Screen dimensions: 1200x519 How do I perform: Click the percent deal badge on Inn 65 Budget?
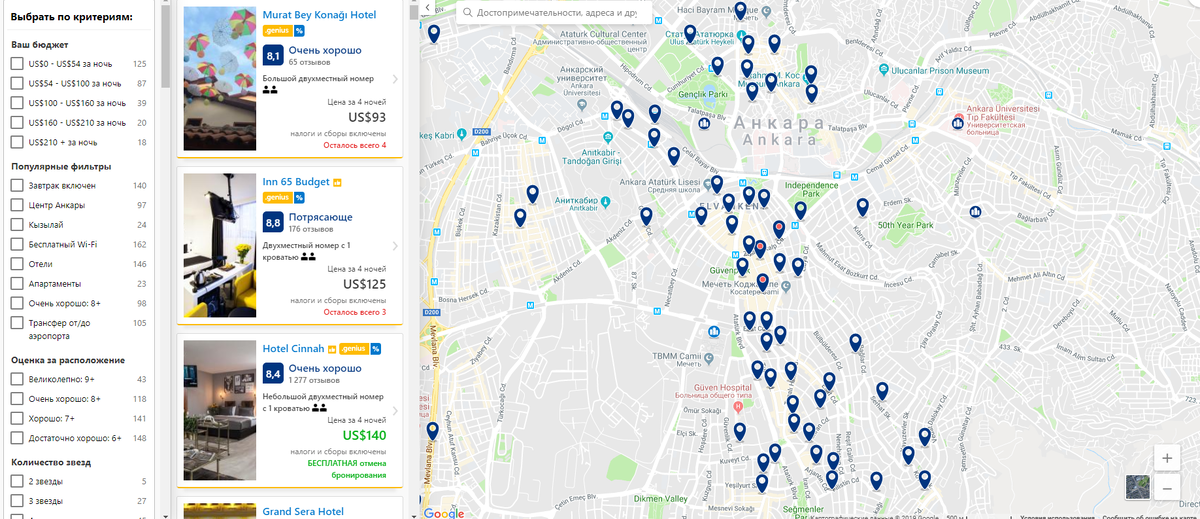click(299, 197)
